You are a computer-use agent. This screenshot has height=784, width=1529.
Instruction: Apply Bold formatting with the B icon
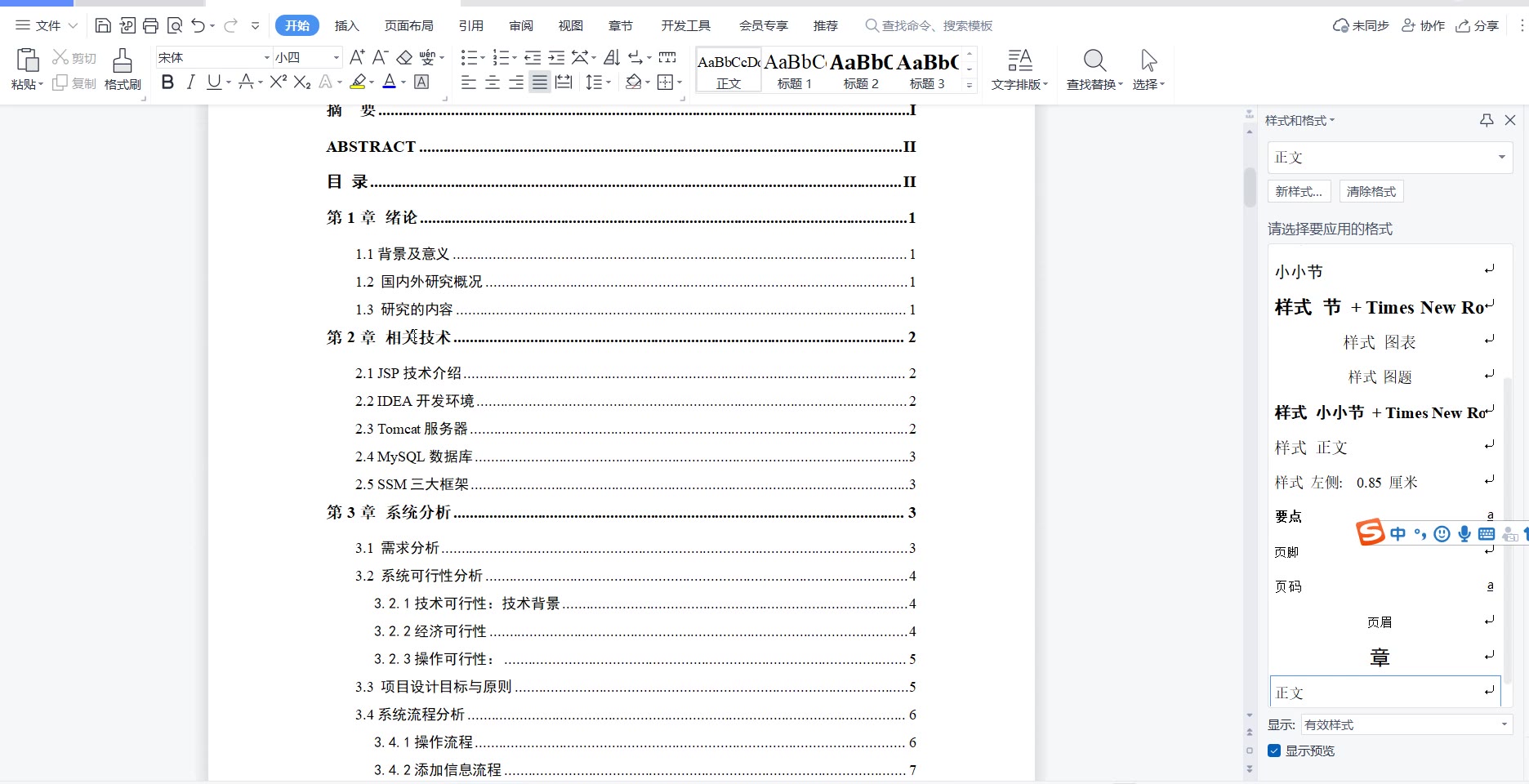(167, 82)
